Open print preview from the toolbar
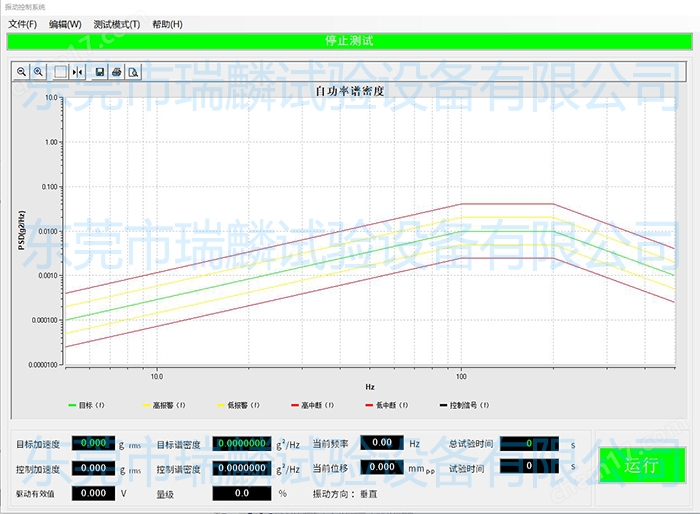The width and height of the screenshot is (700, 514). (x=133, y=72)
